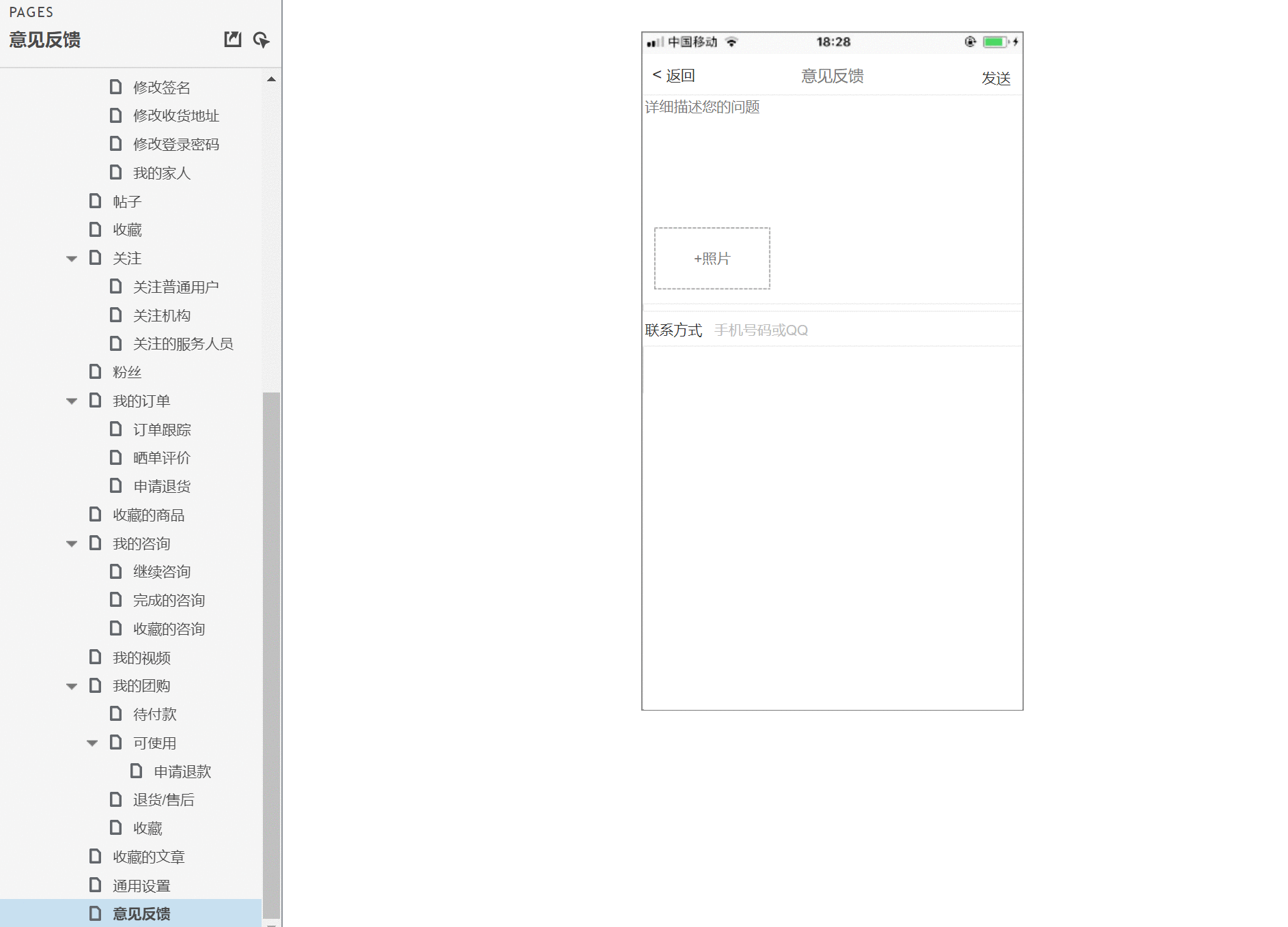The width and height of the screenshot is (1288, 927).
Task: Click the 联系方式 label
Action: coord(673,330)
